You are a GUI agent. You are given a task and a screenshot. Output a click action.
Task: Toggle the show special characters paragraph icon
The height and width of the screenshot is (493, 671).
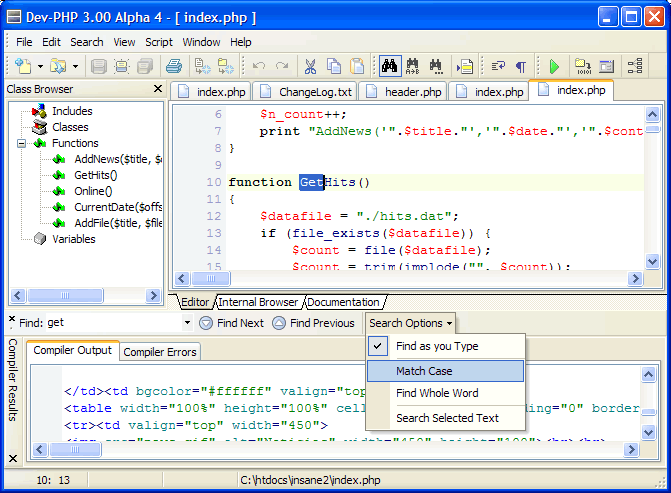(521, 66)
